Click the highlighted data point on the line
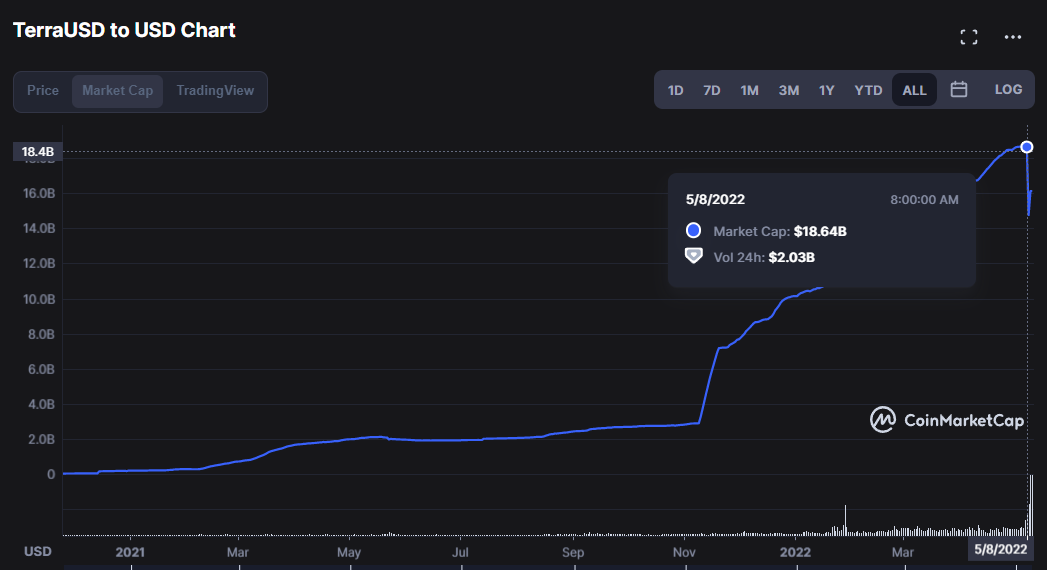 click(x=1027, y=147)
